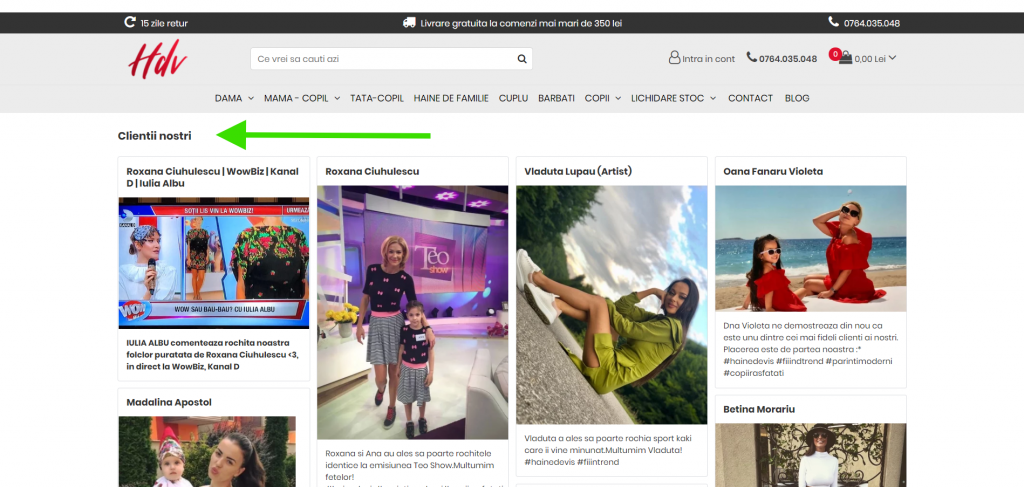
Task: Click the phone icon in top bar
Action: [x=834, y=22]
